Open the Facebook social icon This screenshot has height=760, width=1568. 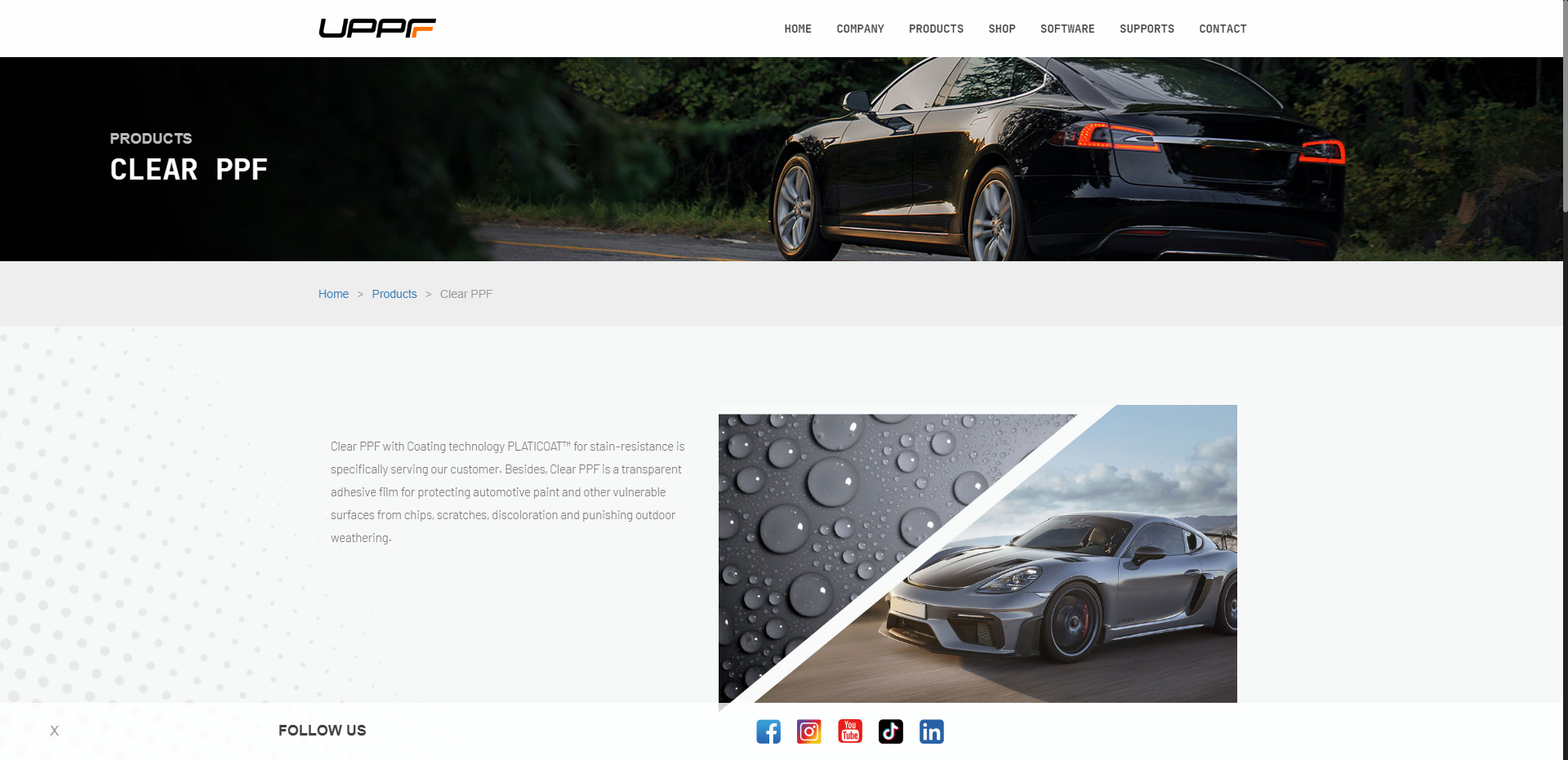click(x=768, y=731)
